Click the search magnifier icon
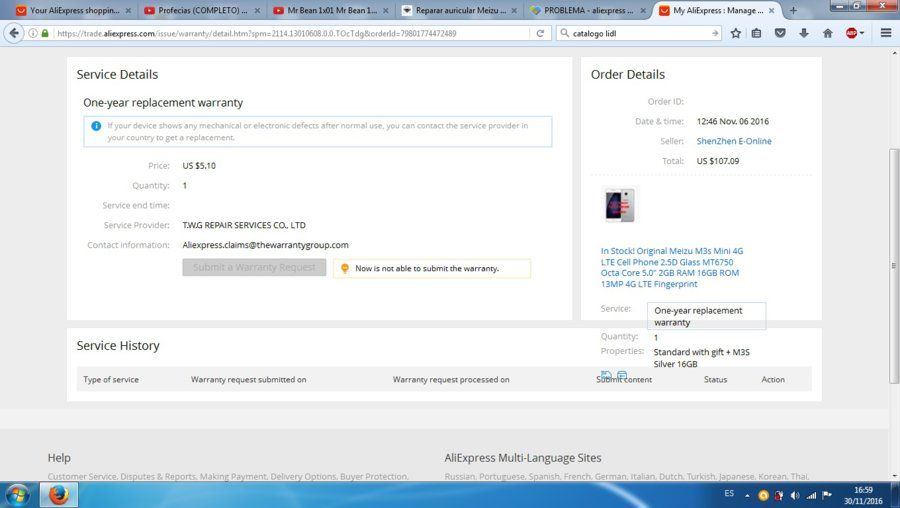Screen dimensions: 900x508 pos(565,33)
